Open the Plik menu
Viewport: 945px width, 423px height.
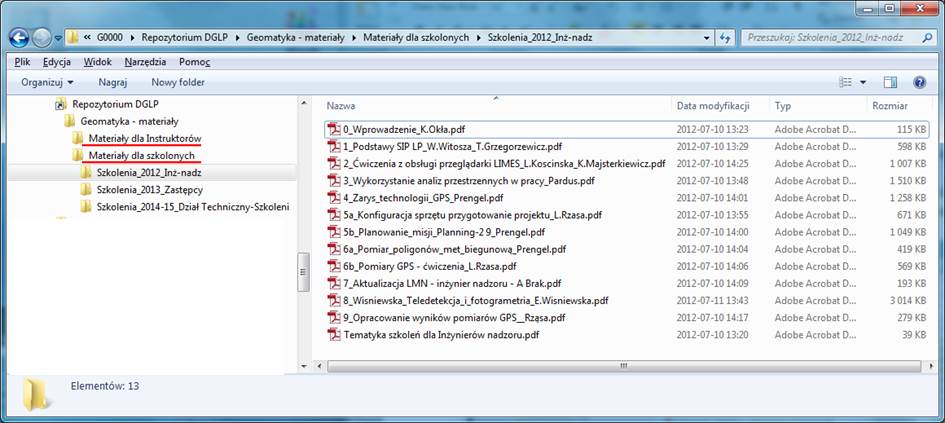[23, 61]
